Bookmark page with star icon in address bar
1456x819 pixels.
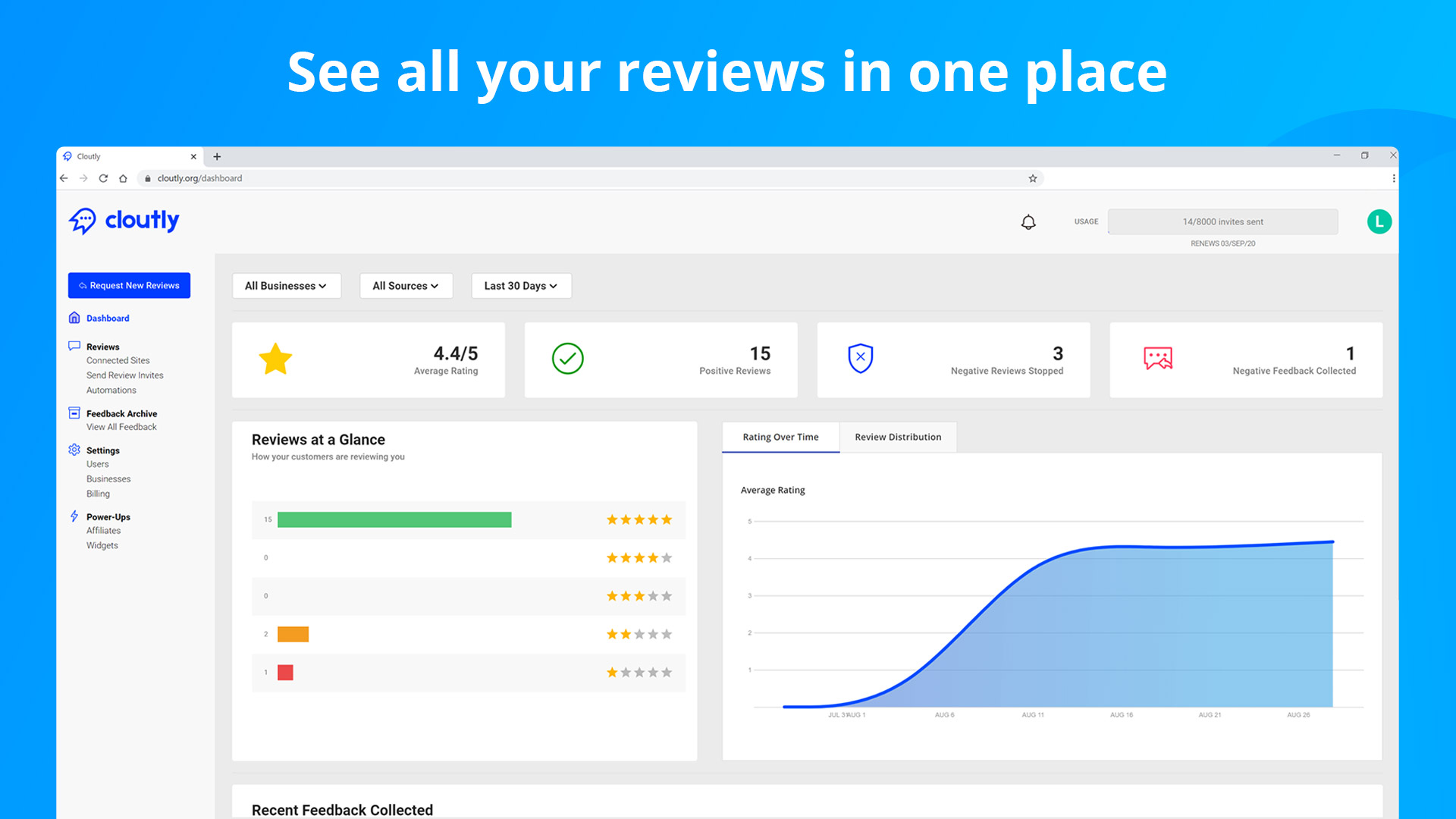1032,178
